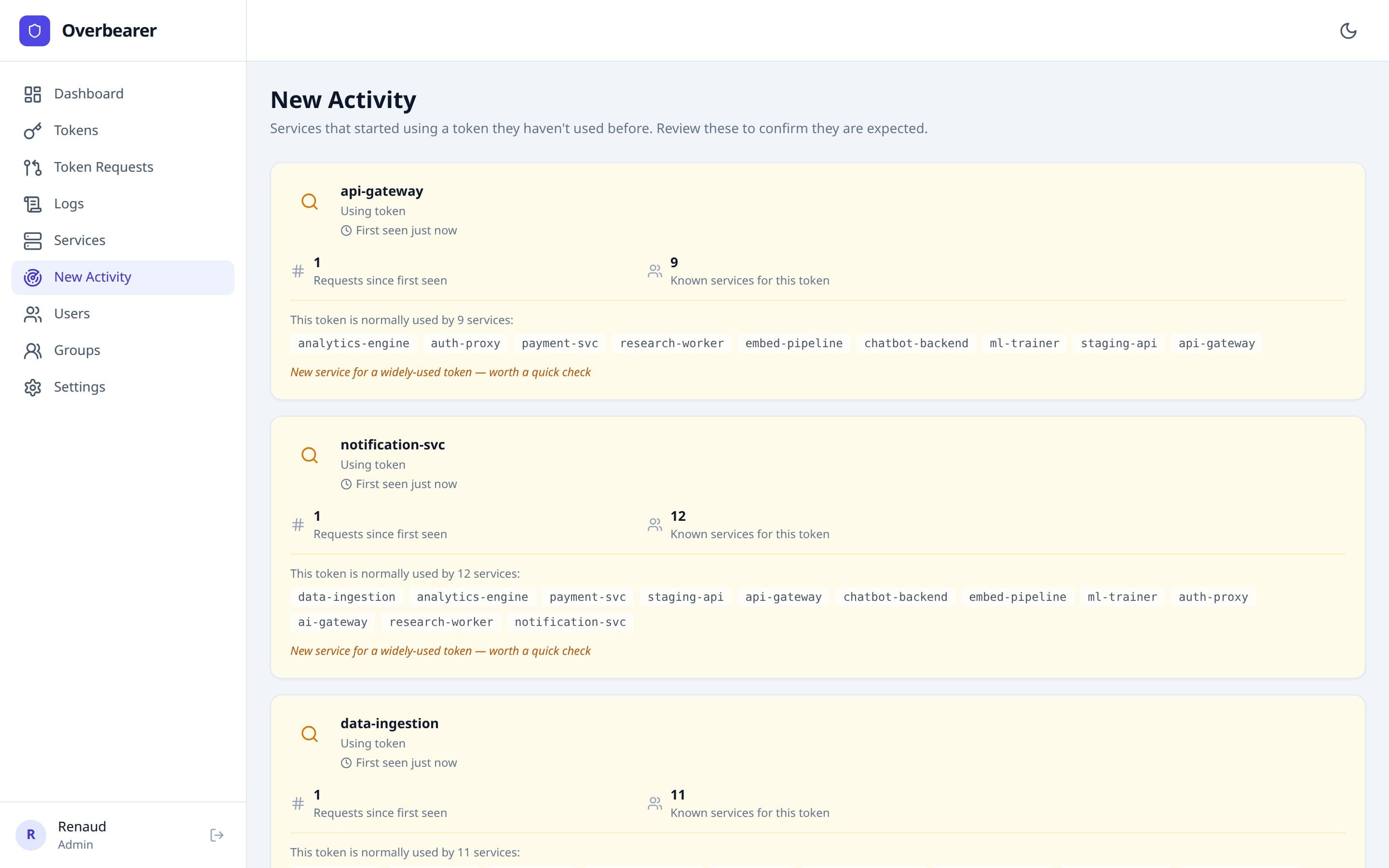Click the clock icon beside 'First seen just now'
Screen dimensions: 1389x868
click(346, 230)
